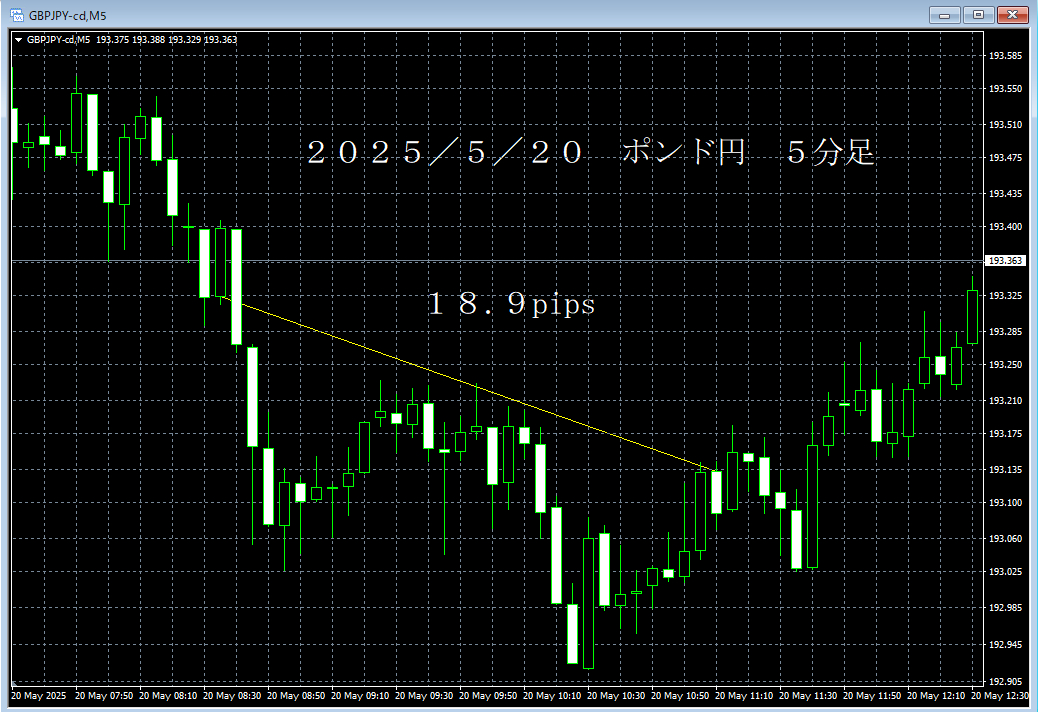Select the yellow trend line on chart
This screenshot has width=1038, height=712.
click(x=470, y=385)
